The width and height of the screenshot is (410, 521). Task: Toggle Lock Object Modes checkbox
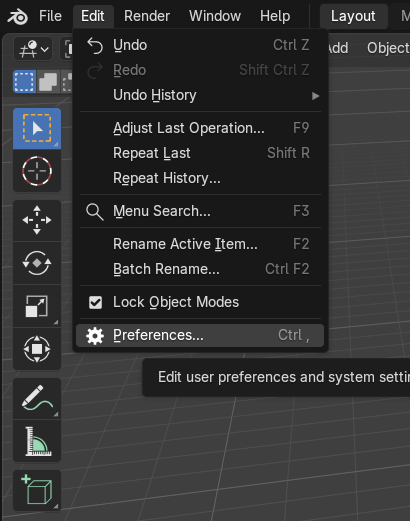tap(95, 303)
